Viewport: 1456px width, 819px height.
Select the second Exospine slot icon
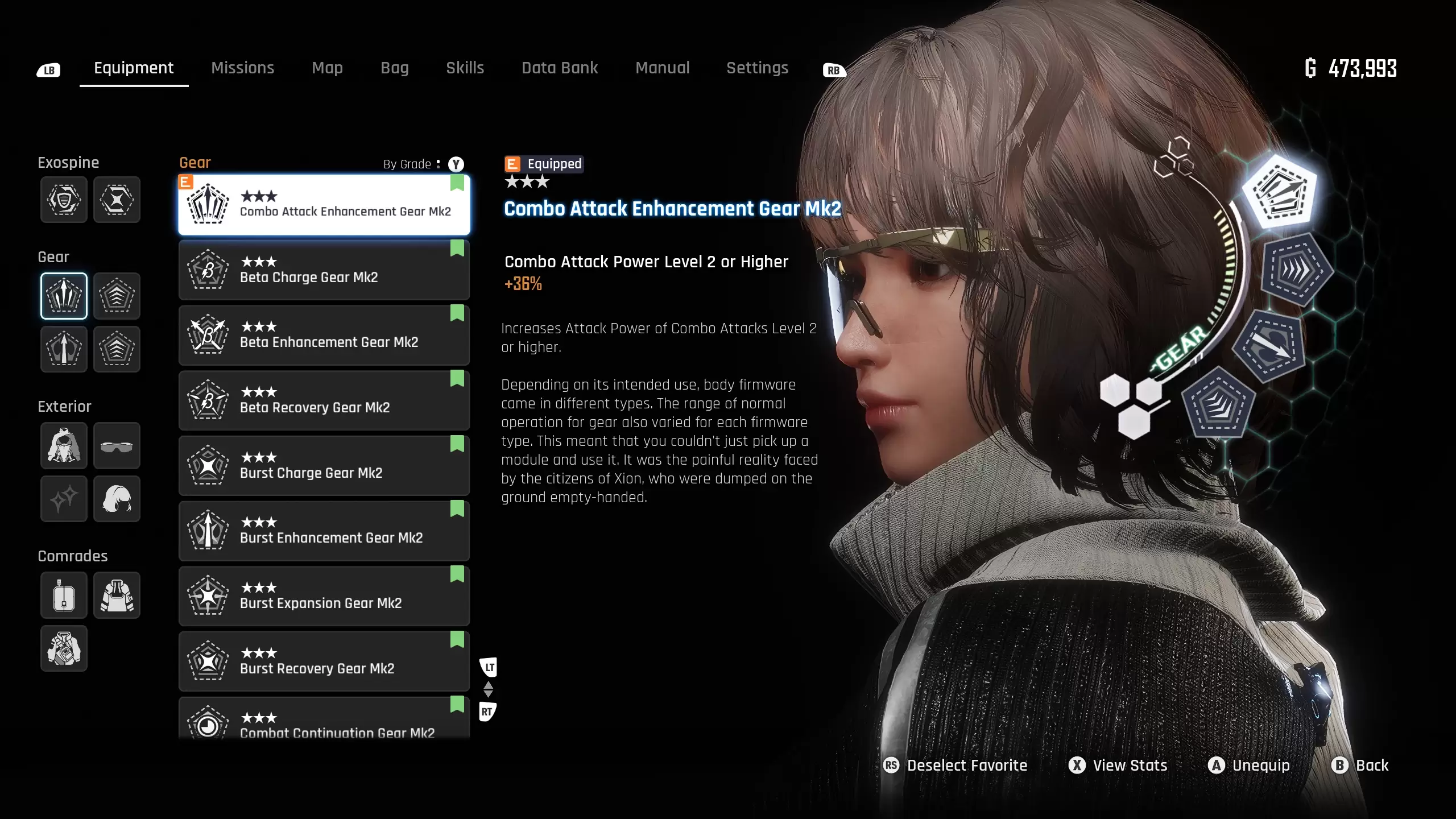point(117,200)
